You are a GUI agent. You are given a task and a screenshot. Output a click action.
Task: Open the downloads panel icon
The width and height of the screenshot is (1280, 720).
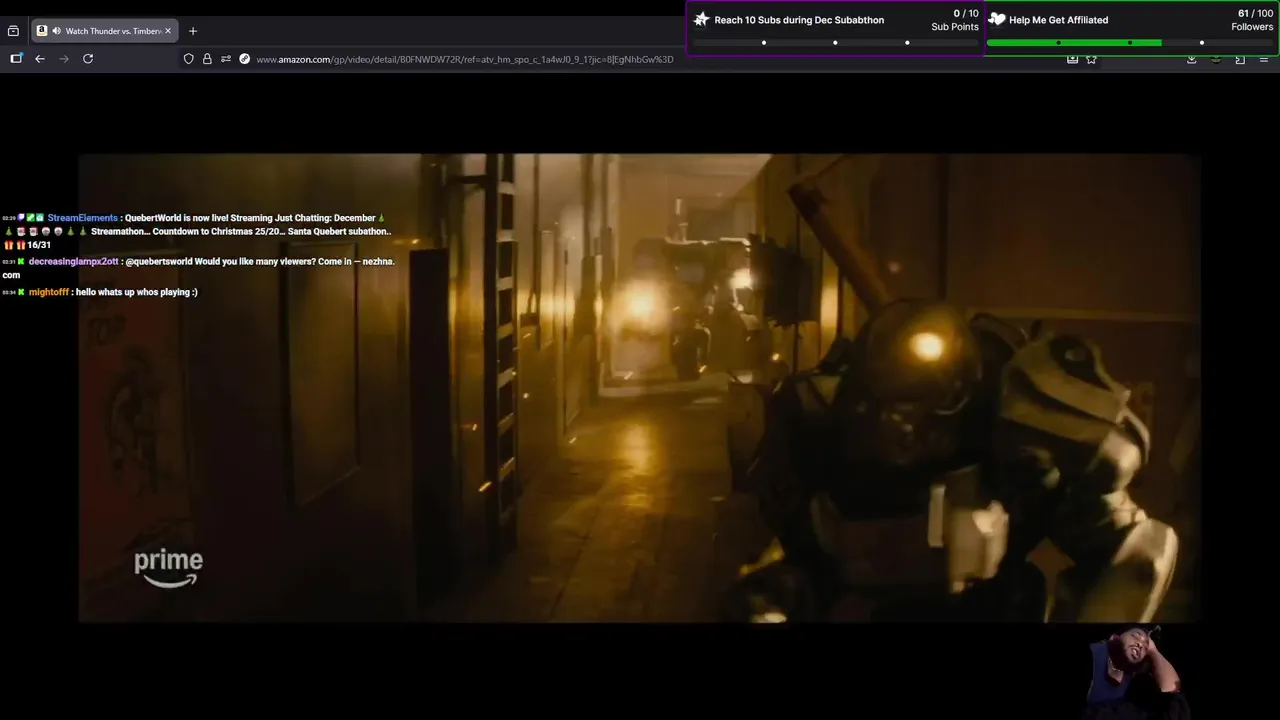coord(1192,60)
